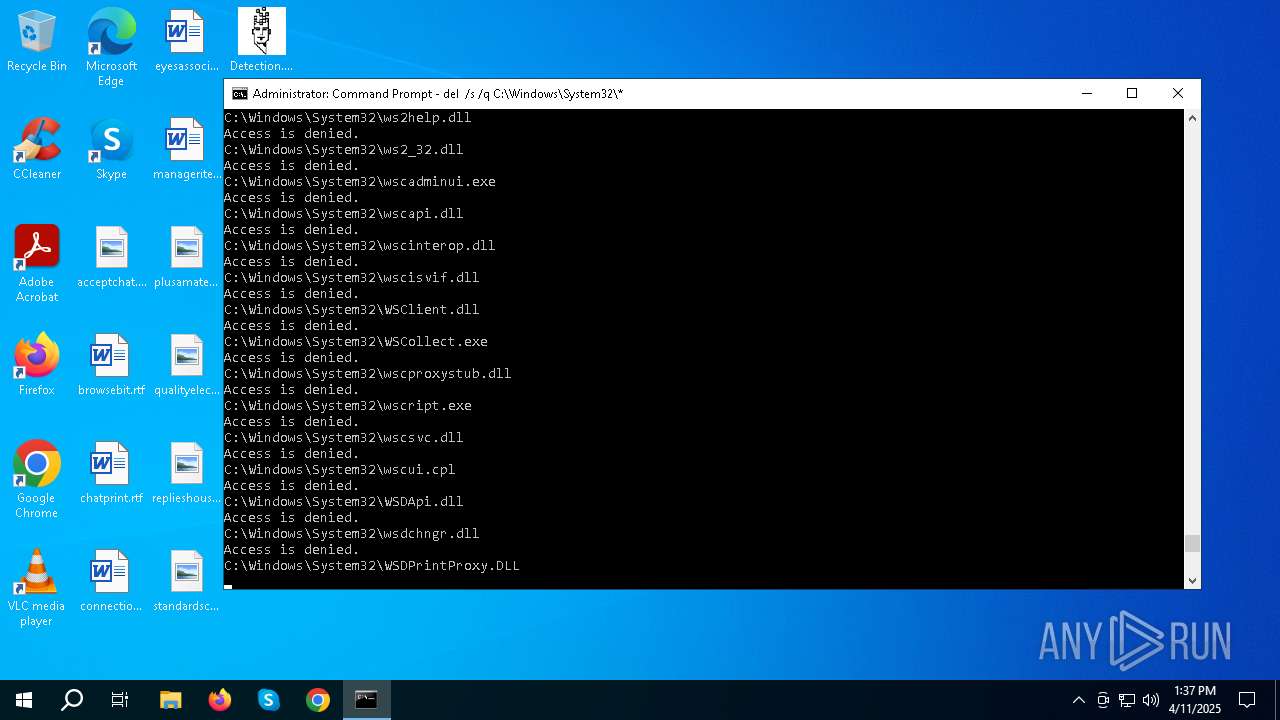Click the WSCollect.exe output line
Image resolution: width=1280 pixels, height=720 pixels.
(356, 342)
